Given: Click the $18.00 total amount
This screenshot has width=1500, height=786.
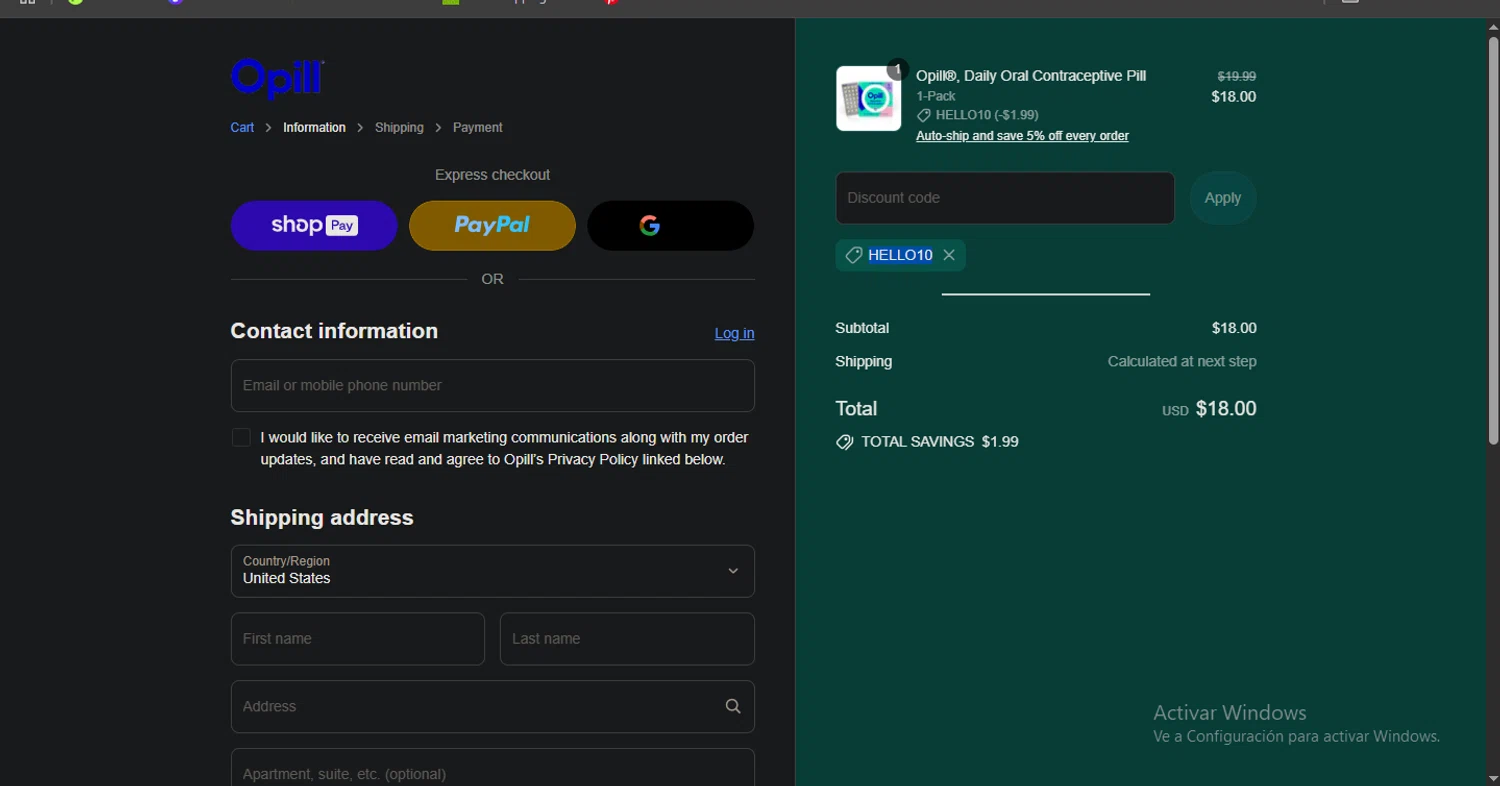Looking at the screenshot, I should (1226, 408).
